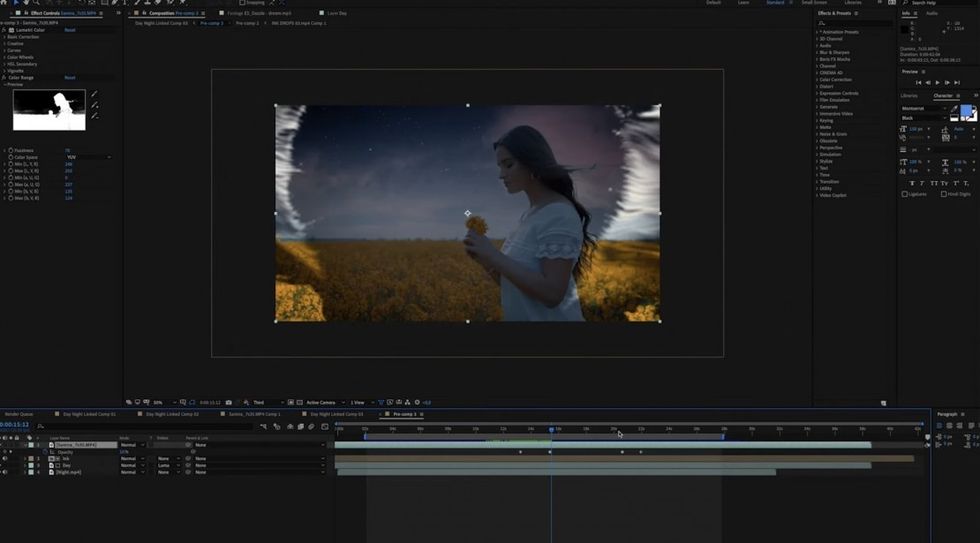
Task: Select the Zoom tool in the toolbar
Action: point(36,2)
